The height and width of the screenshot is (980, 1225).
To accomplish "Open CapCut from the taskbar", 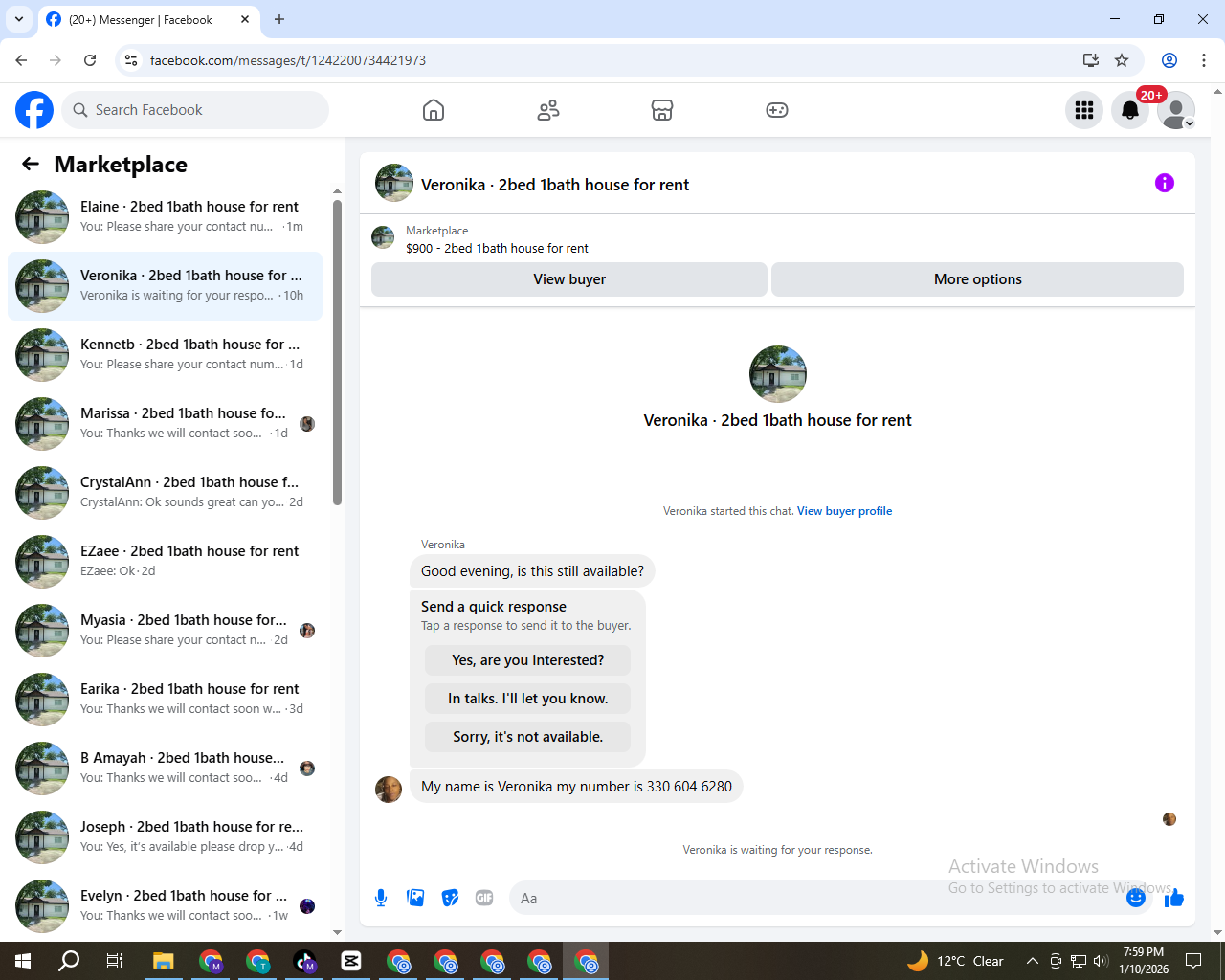I will click(351, 961).
